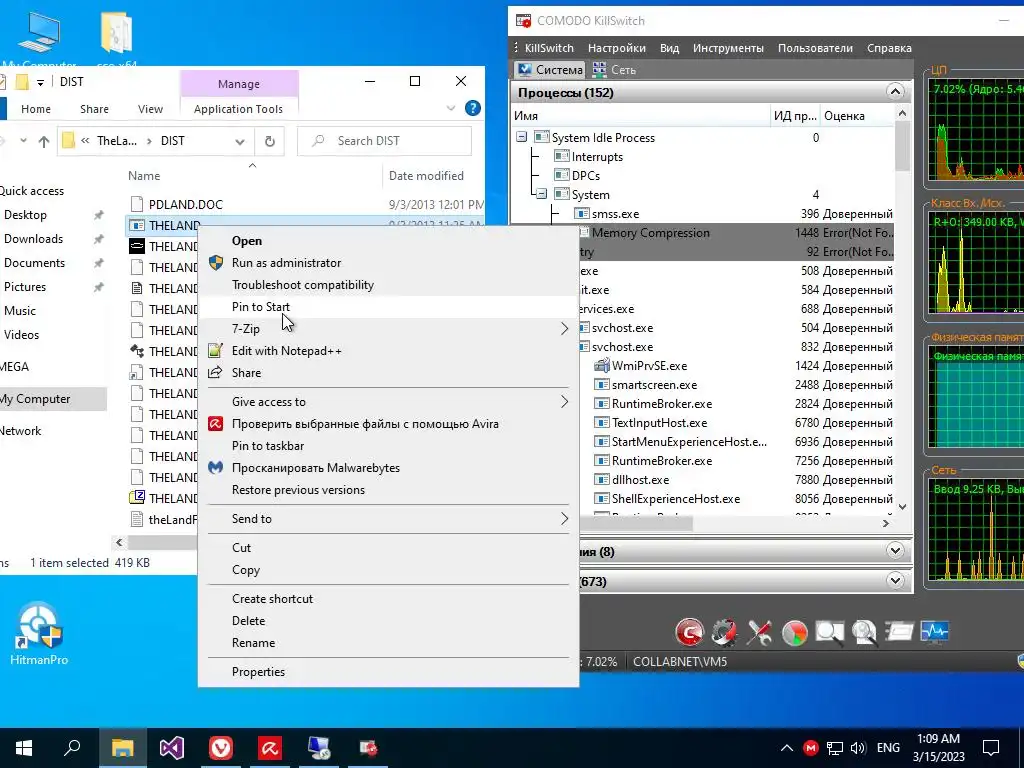Click the gear with red arrow toolbar icon
The width and height of the screenshot is (1024, 768).
click(x=724, y=632)
